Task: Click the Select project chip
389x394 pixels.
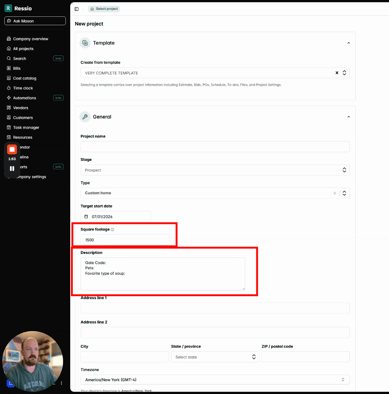Action: (104, 9)
